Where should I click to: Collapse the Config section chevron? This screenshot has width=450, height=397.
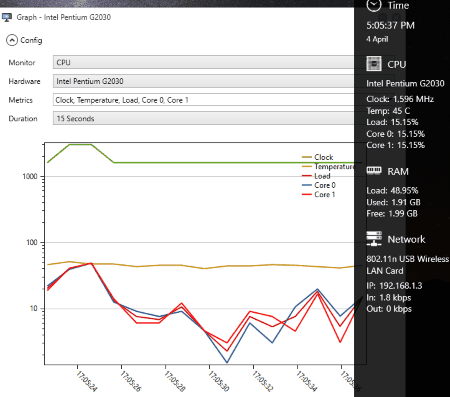click(x=12, y=40)
